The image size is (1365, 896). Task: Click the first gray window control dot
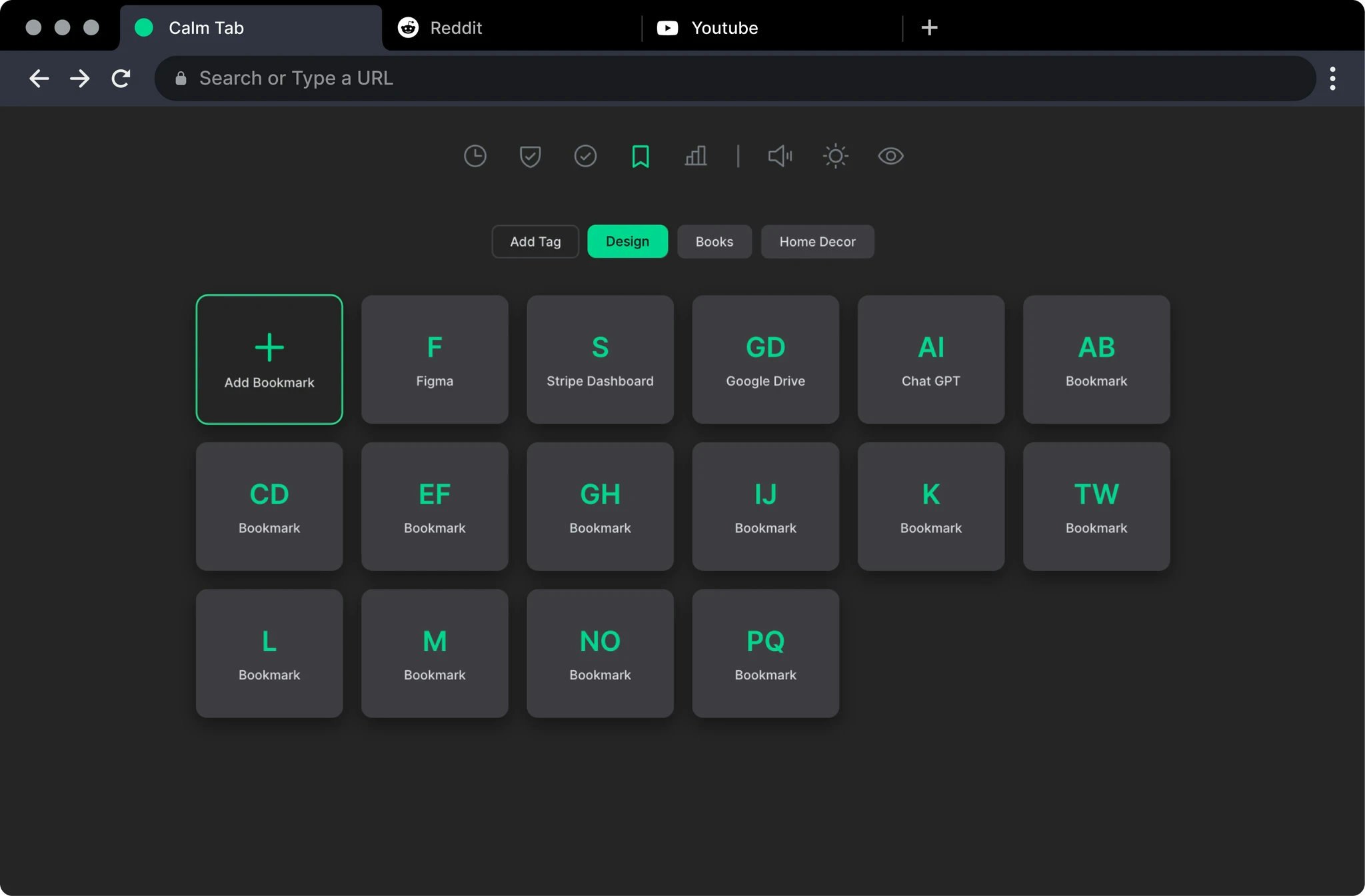pos(33,27)
